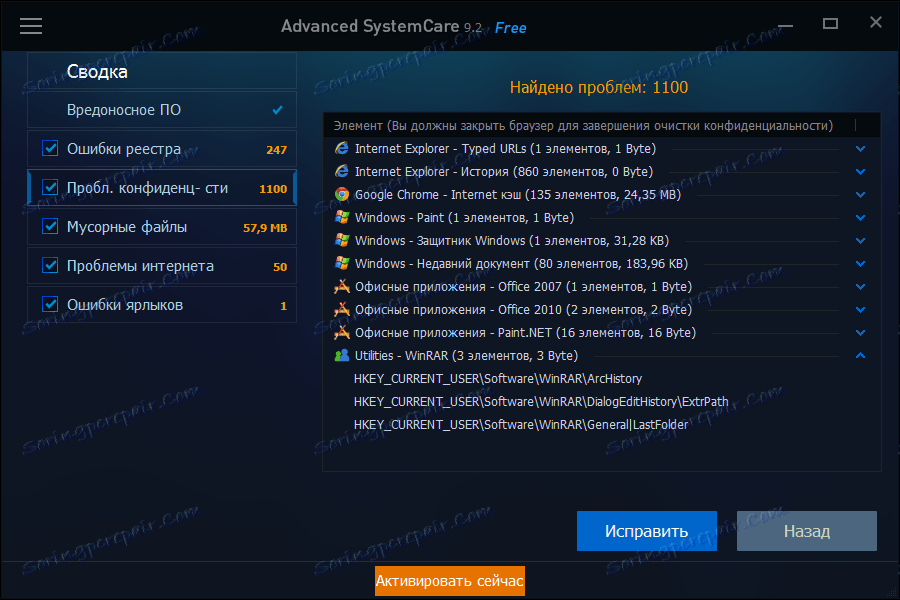Click the 1100 count on Пробл. конфиденц-сти
Viewport: 900px width, 600px height.
(273, 188)
